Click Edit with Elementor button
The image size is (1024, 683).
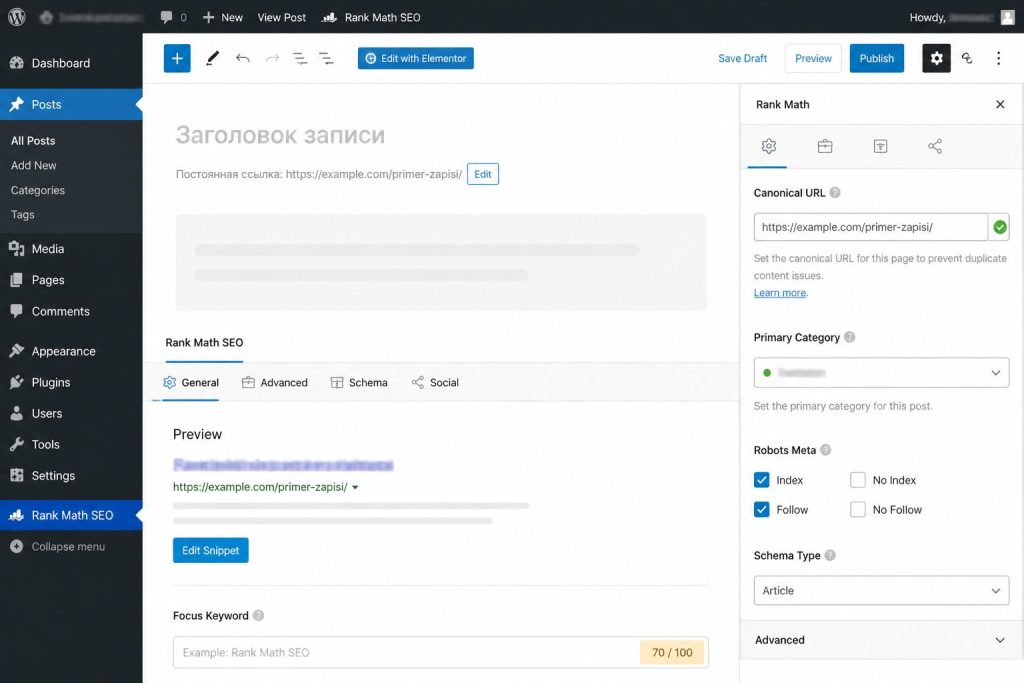[415, 58]
